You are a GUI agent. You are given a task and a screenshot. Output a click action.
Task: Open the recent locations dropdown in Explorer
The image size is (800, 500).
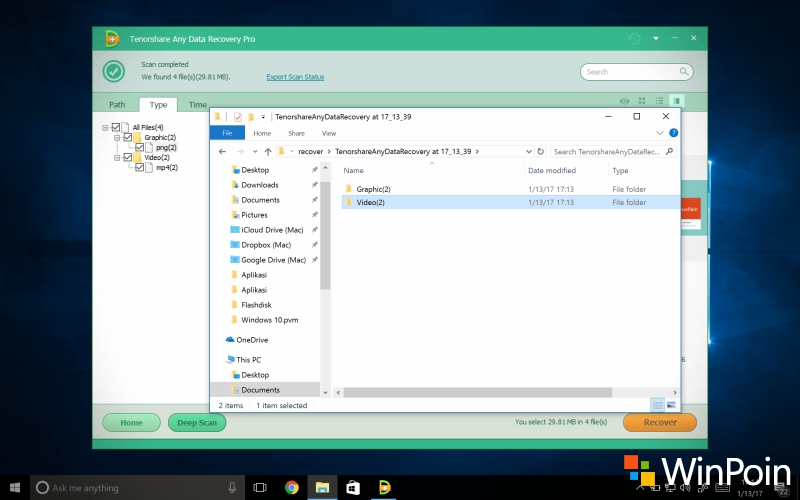255,152
